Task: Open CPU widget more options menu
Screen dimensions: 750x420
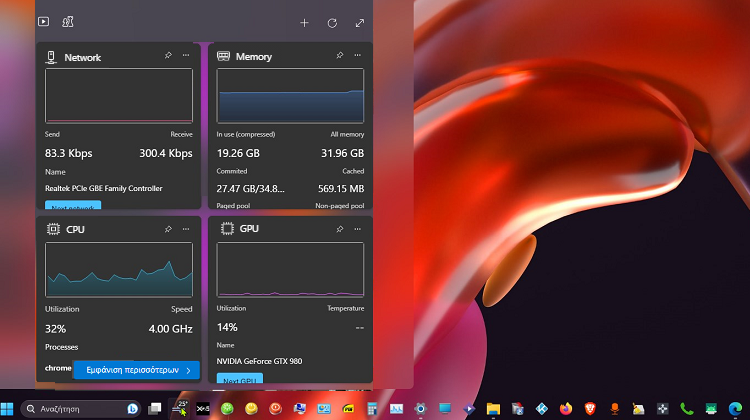Action: point(186,229)
